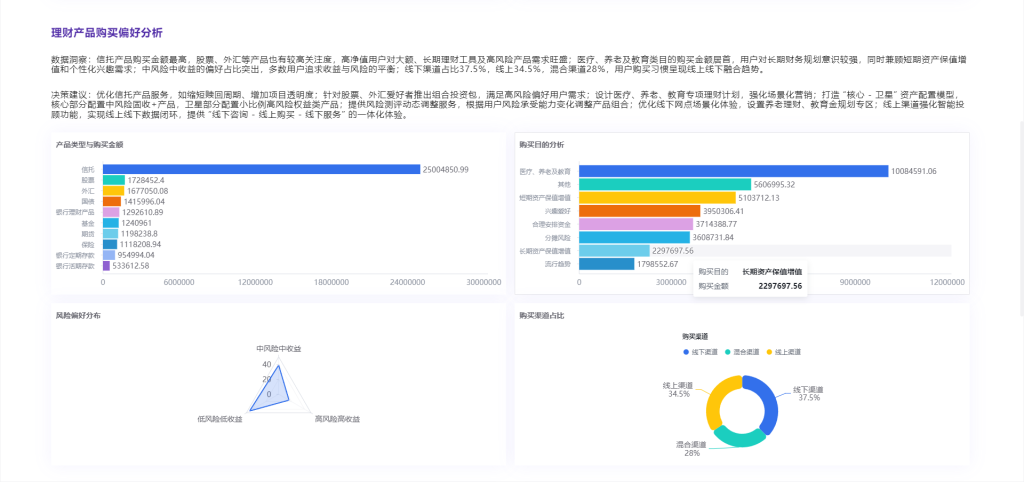Click the value 1415996.04
The width and height of the screenshot is (1024, 482).
144,201
